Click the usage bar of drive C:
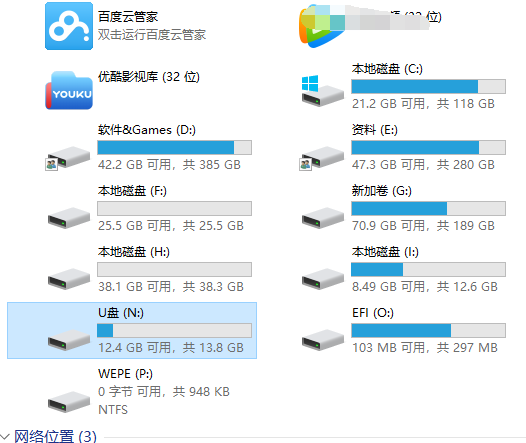 point(428,87)
